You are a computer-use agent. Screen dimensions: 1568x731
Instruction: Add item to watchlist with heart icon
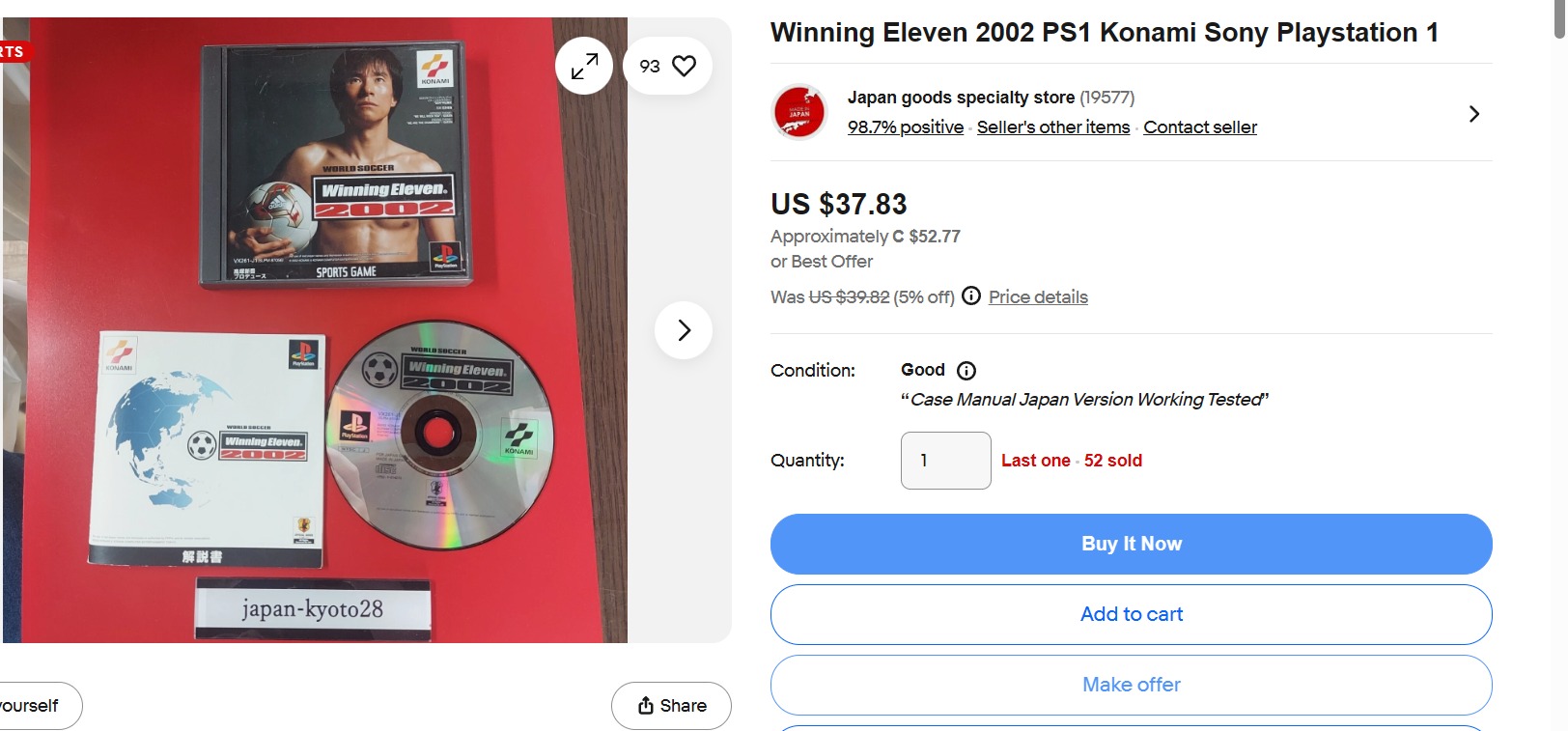(684, 66)
